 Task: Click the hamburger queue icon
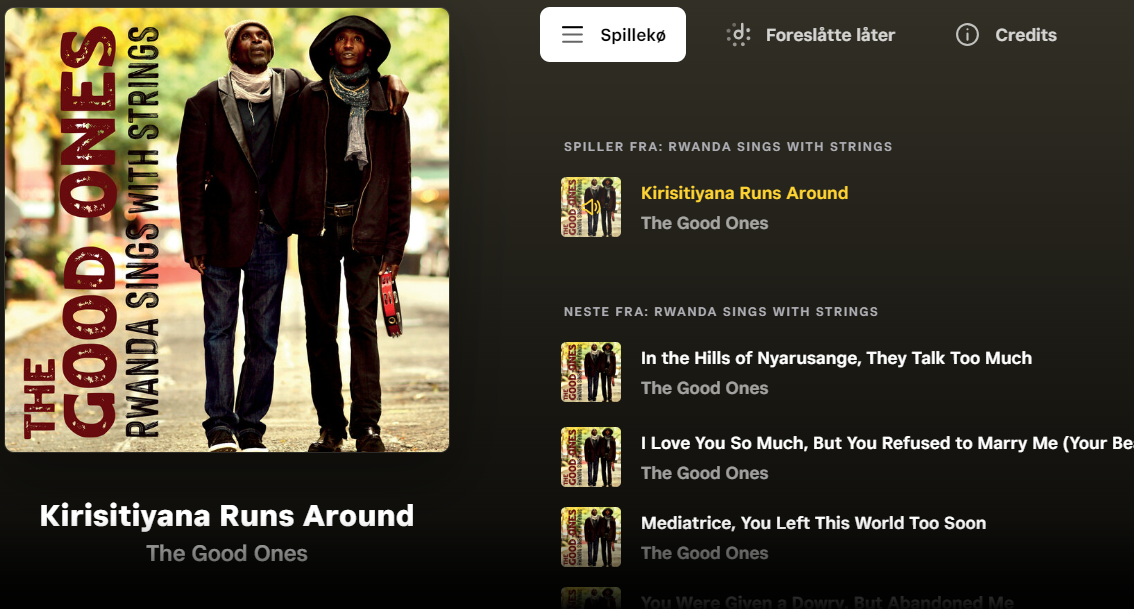[572, 35]
